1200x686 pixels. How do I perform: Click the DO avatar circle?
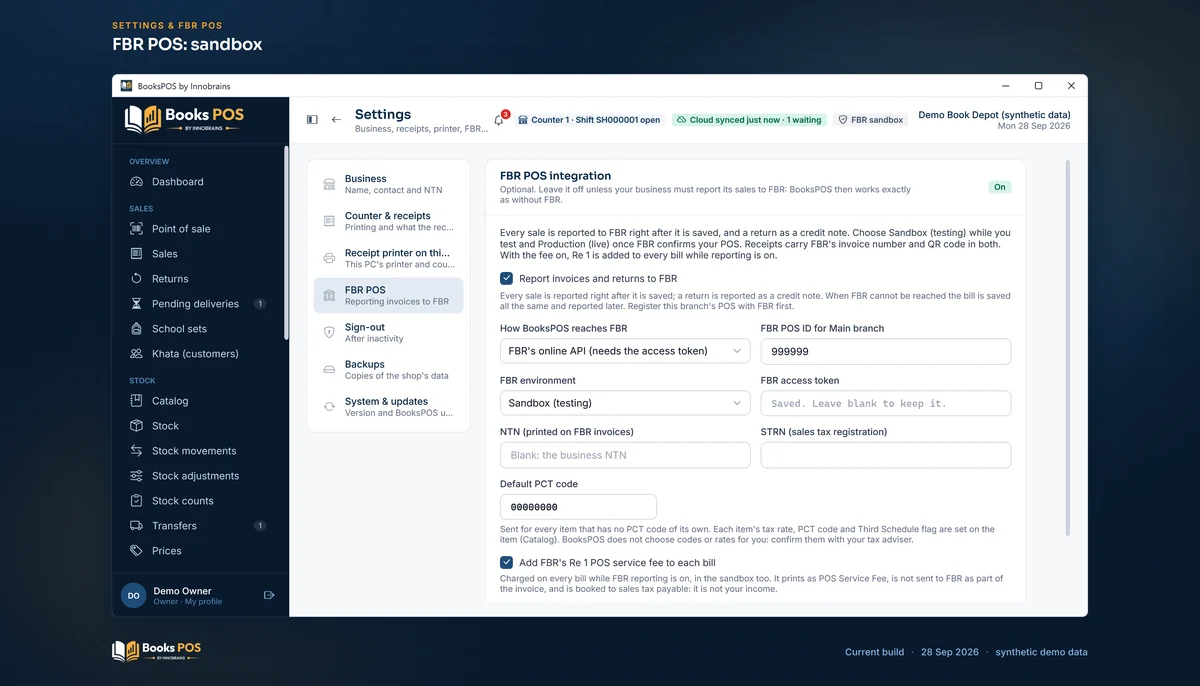[x=133, y=596]
